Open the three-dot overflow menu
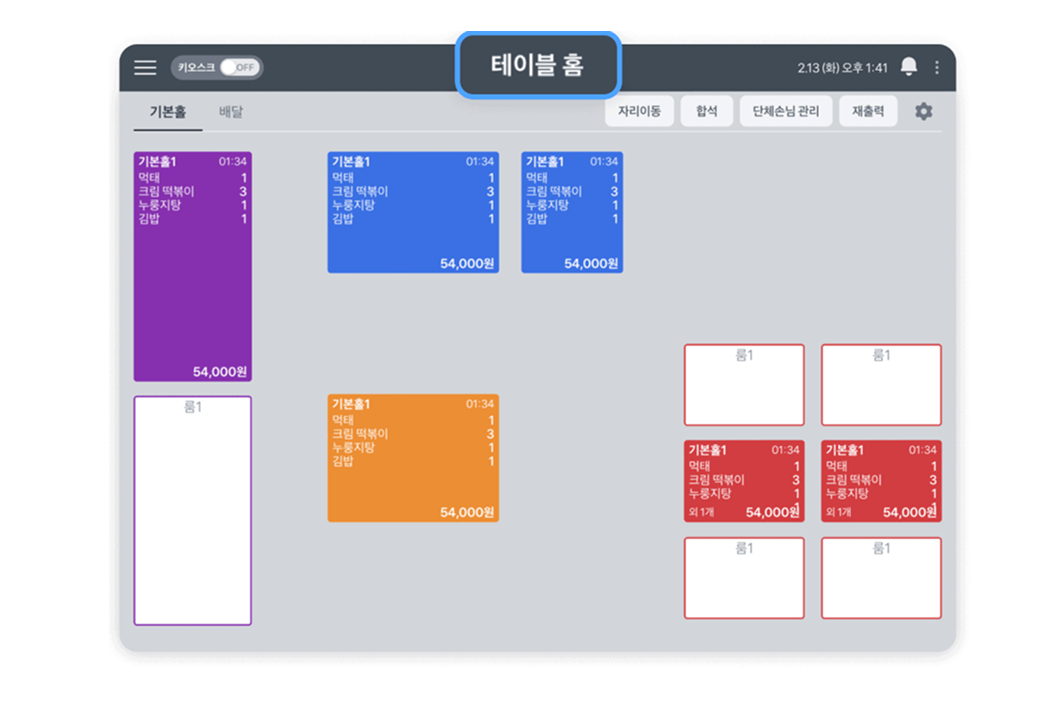Image resolution: width=1050 pixels, height=717 pixels. (x=935, y=68)
